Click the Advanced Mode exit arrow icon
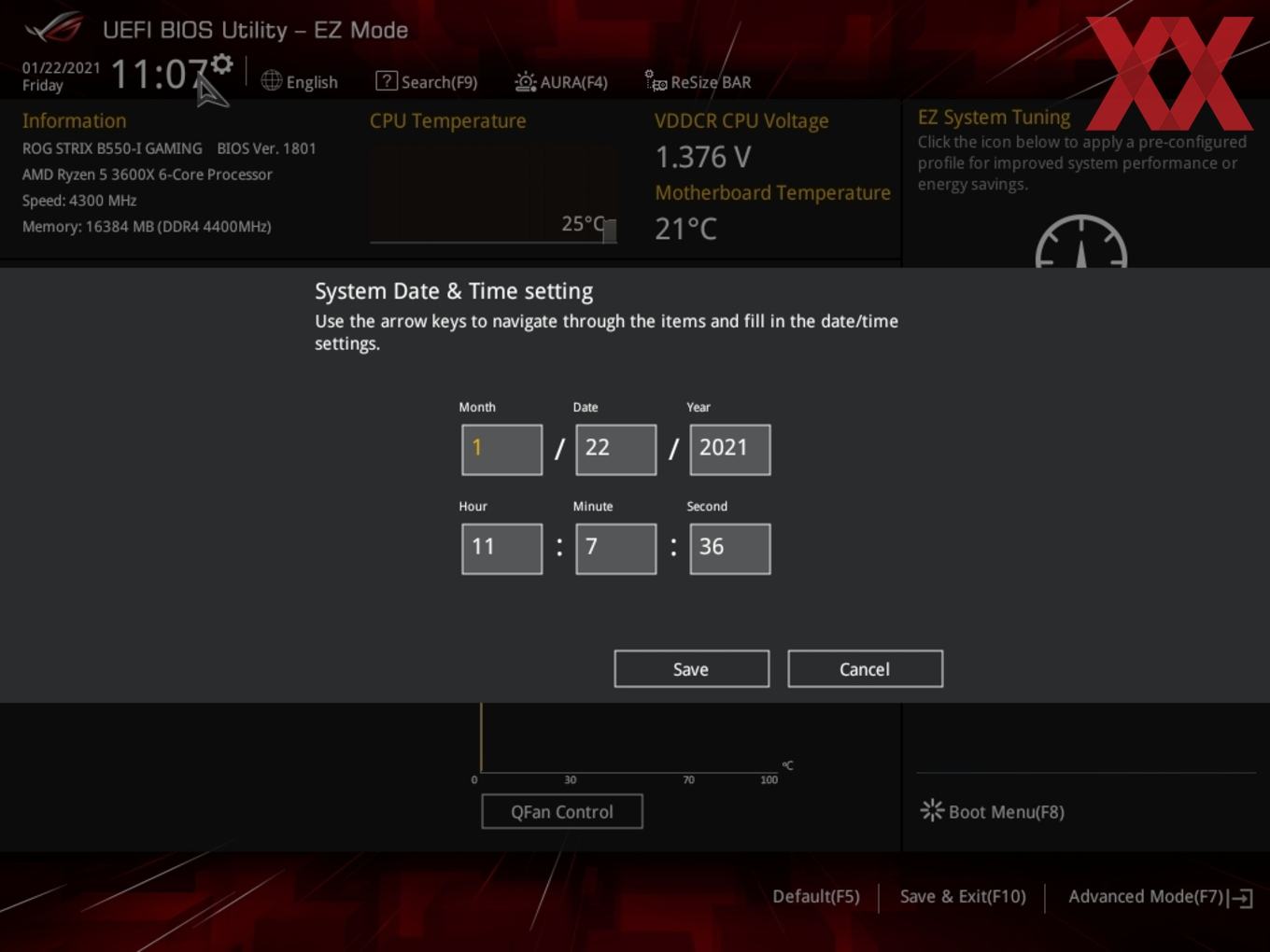The width and height of the screenshot is (1270, 952). point(1241,898)
